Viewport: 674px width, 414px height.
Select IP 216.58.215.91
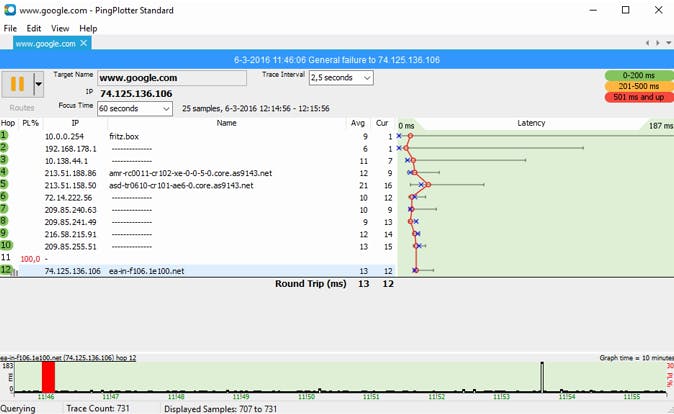(70, 234)
